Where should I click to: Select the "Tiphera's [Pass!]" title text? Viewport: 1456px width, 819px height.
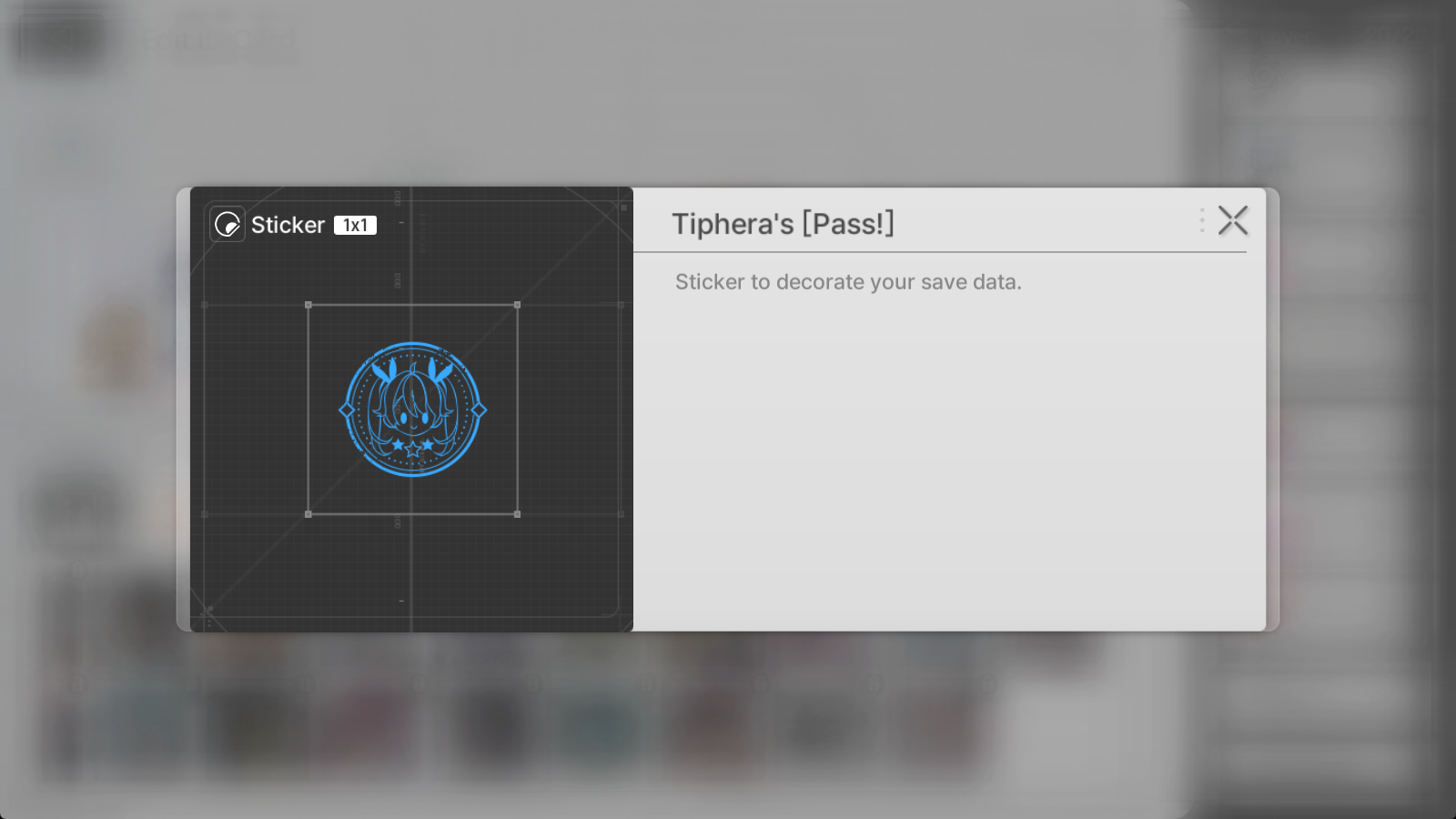click(x=783, y=224)
